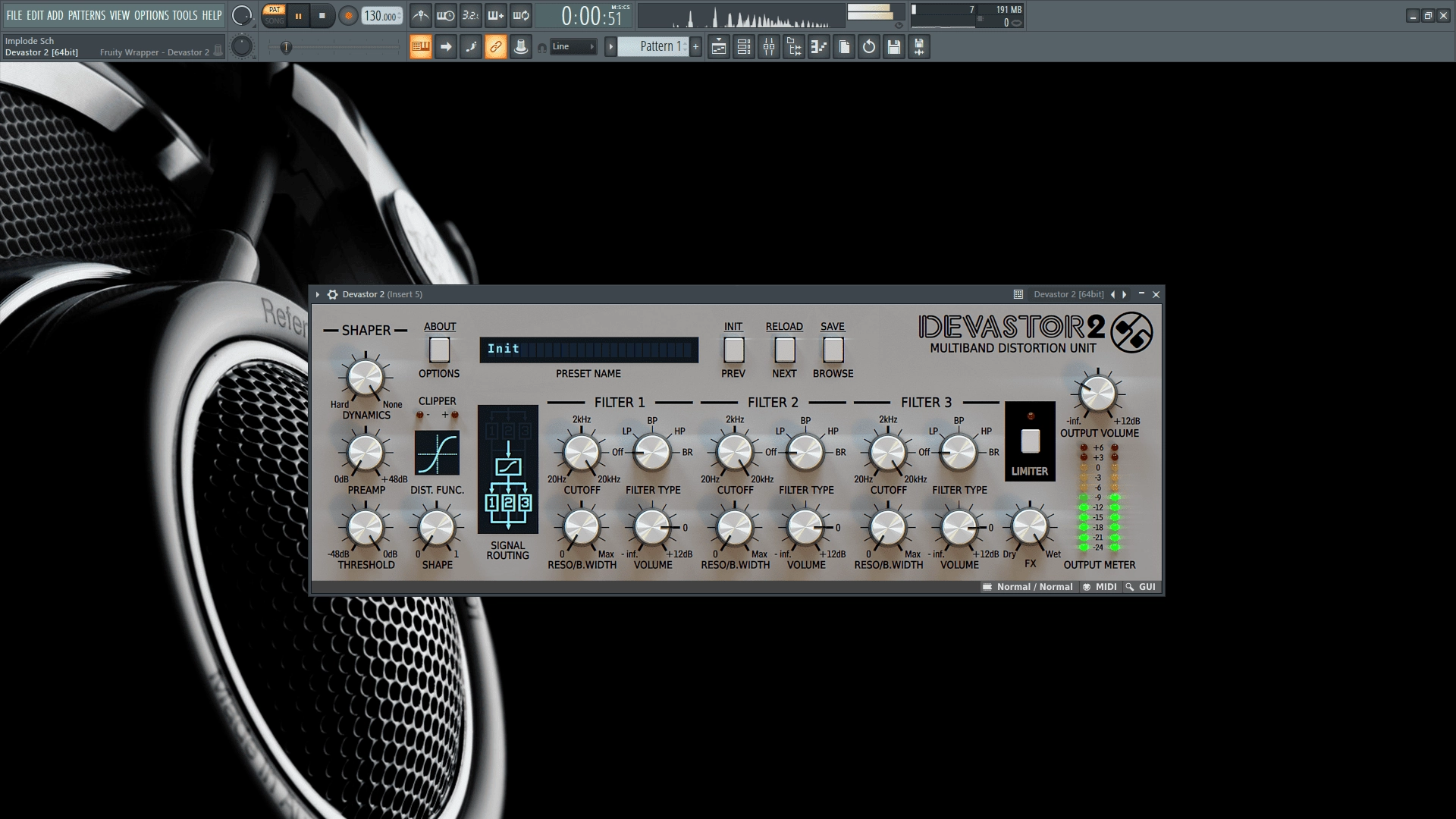Open the ADD menu
This screenshot has width=1456, height=819.
[x=55, y=15]
